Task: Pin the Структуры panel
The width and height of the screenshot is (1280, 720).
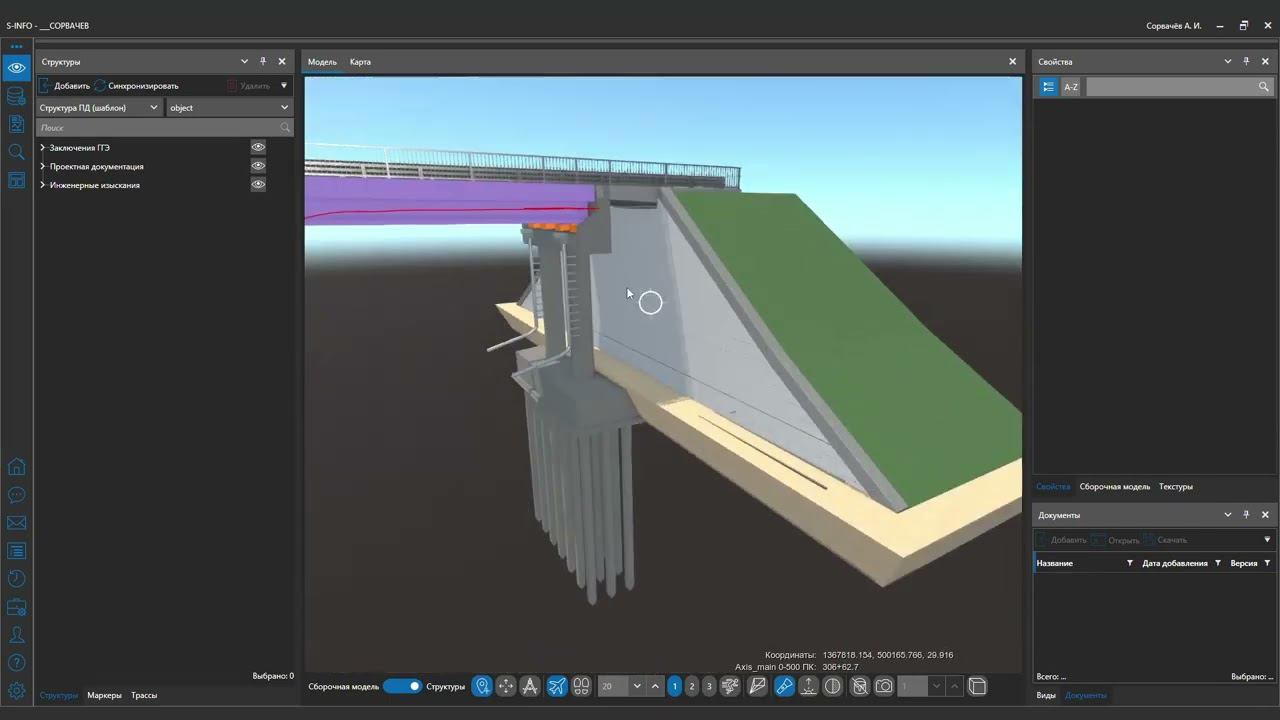Action: tap(263, 62)
